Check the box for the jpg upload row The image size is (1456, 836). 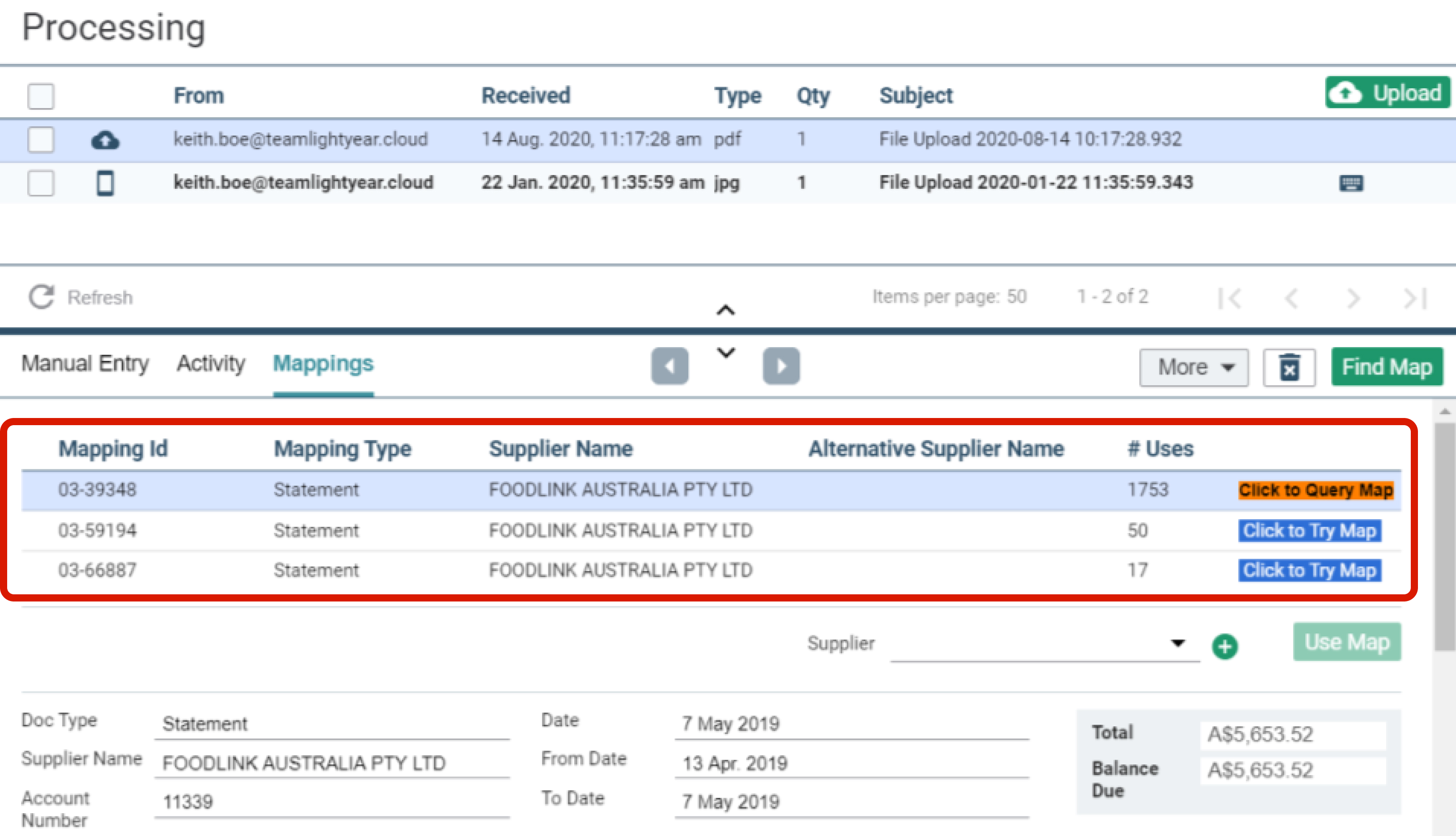click(x=41, y=183)
